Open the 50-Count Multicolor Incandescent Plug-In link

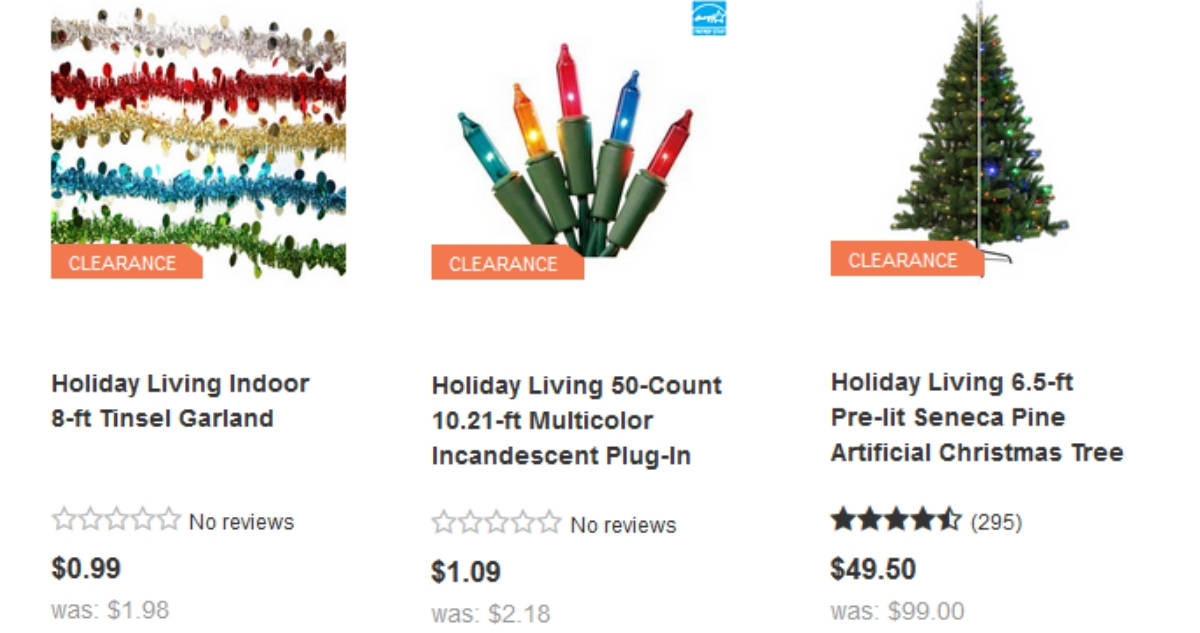pyautogui.click(x=576, y=420)
